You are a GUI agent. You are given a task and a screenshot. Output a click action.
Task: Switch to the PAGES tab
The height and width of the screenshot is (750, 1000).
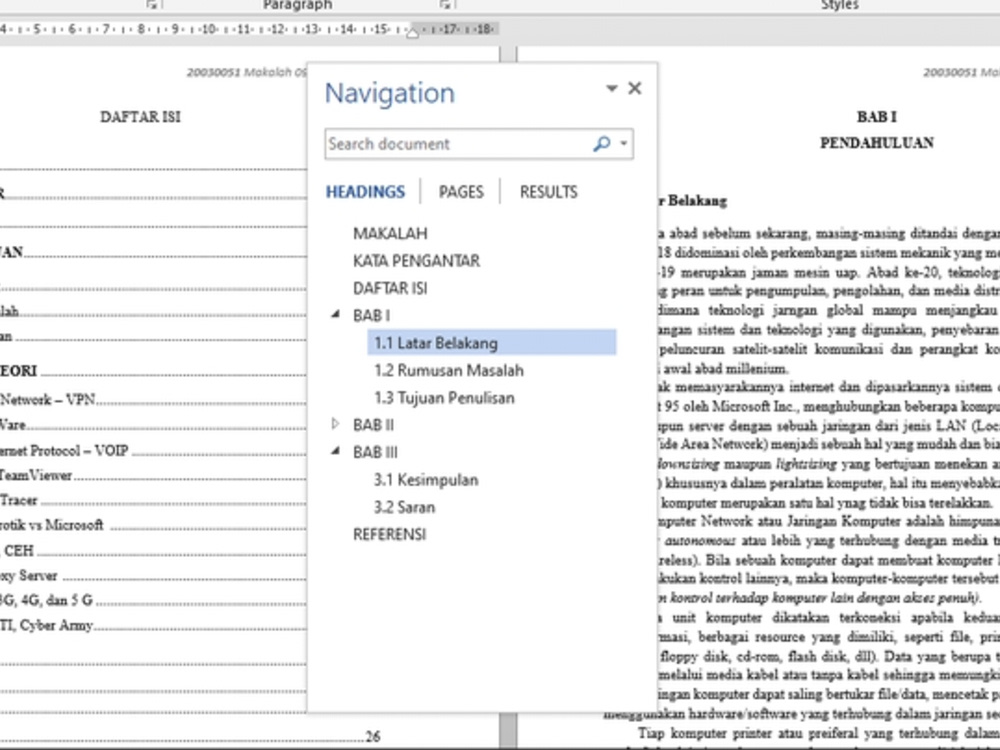461,192
